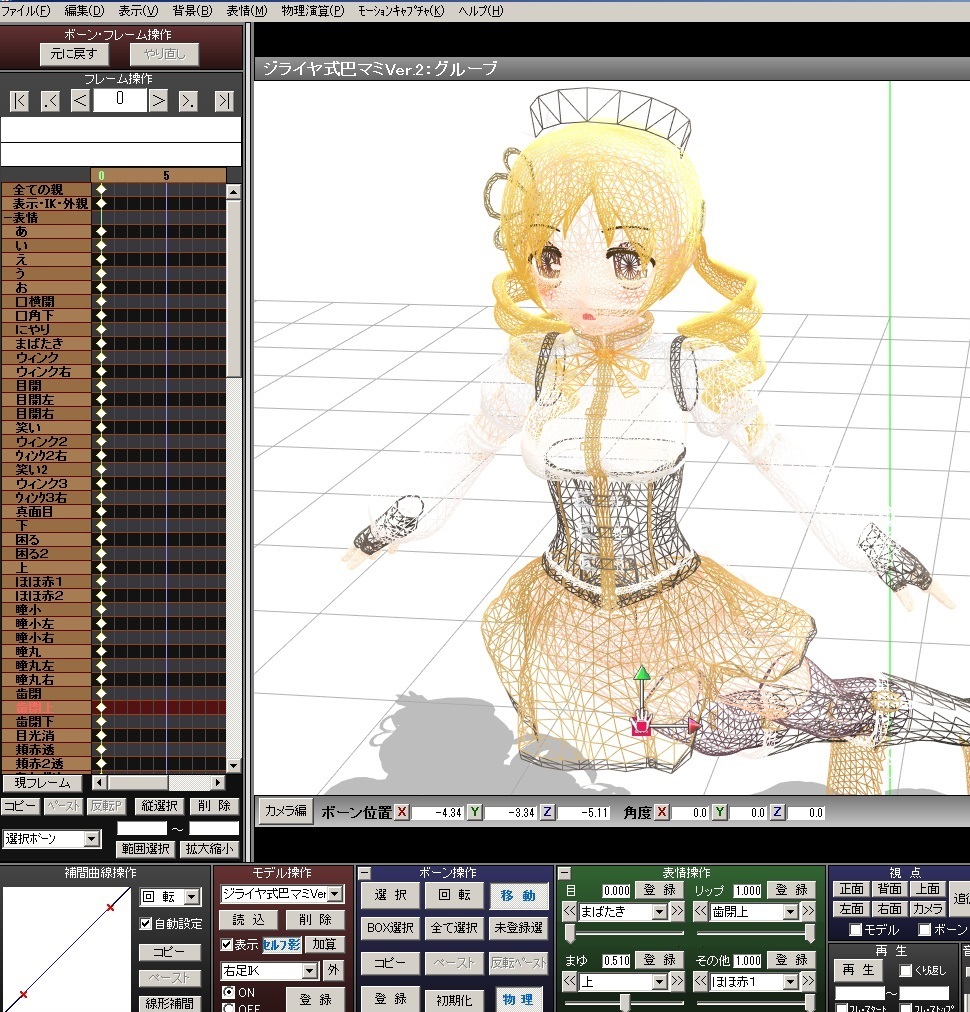The width and height of the screenshot is (970, 1012).
Task: Activate the 移動 move bone mode
Action: point(518,895)
